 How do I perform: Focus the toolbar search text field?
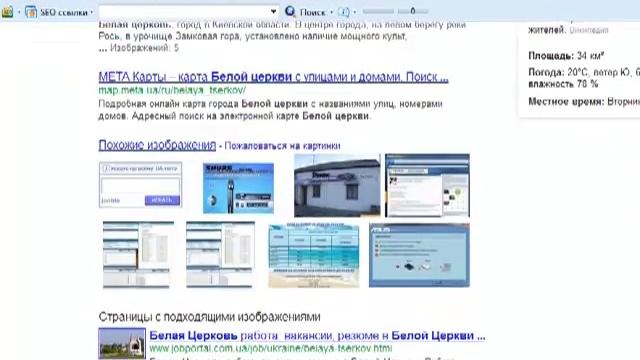[184, 12]
